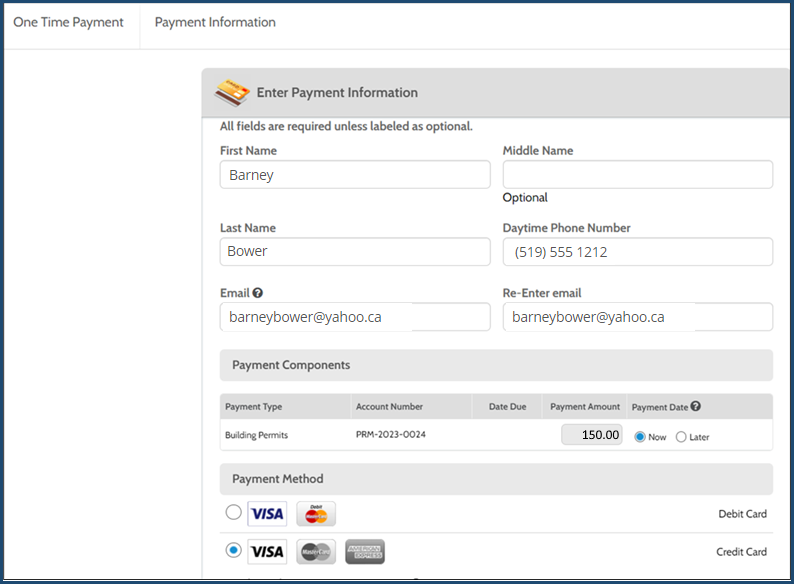Click the Visa logo in Debit Card row
This screenshot has height=584, width=794.
coord(267,514)
